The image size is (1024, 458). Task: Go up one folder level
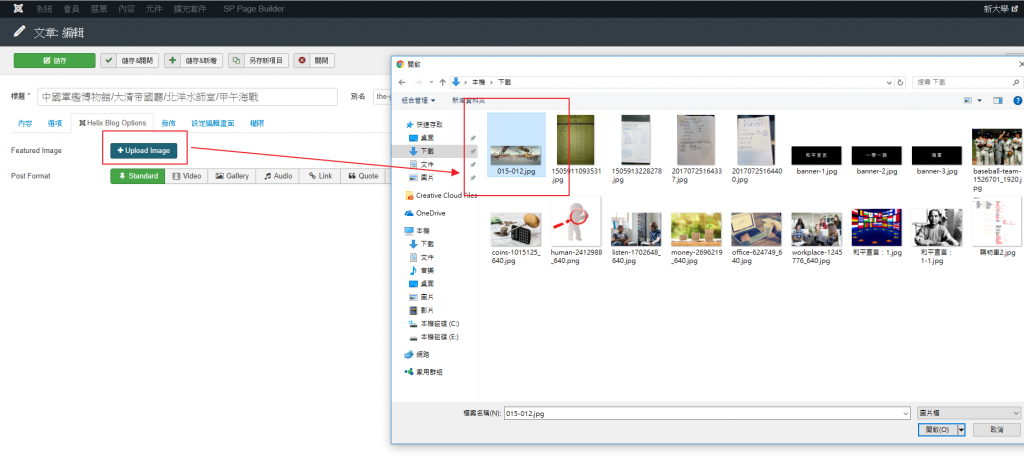tap(441, 82)
